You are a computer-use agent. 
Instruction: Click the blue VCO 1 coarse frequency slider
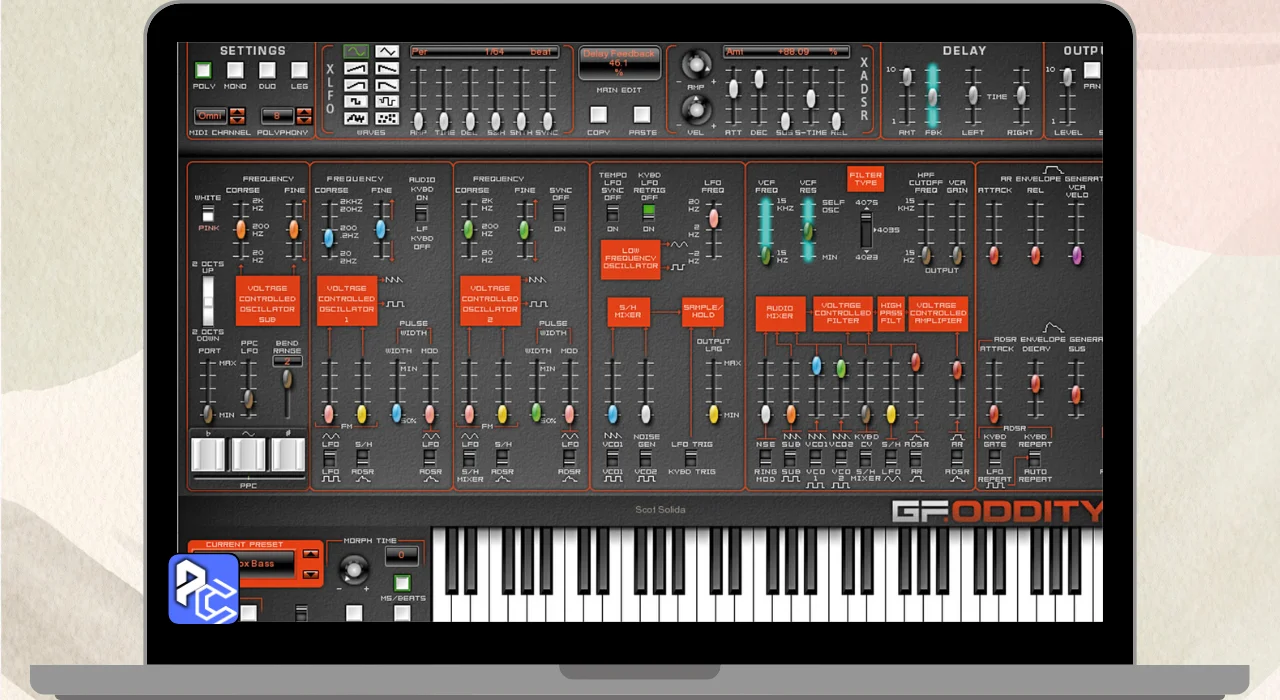click(x=328, y=237)
